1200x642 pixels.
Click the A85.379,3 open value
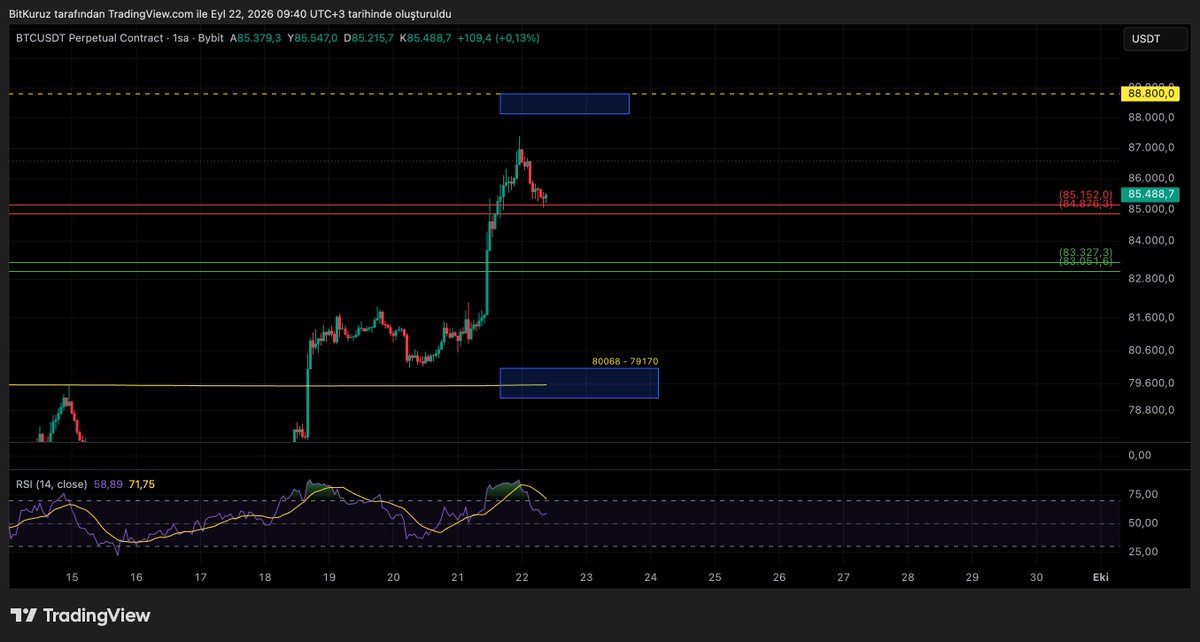pos(256,38)
